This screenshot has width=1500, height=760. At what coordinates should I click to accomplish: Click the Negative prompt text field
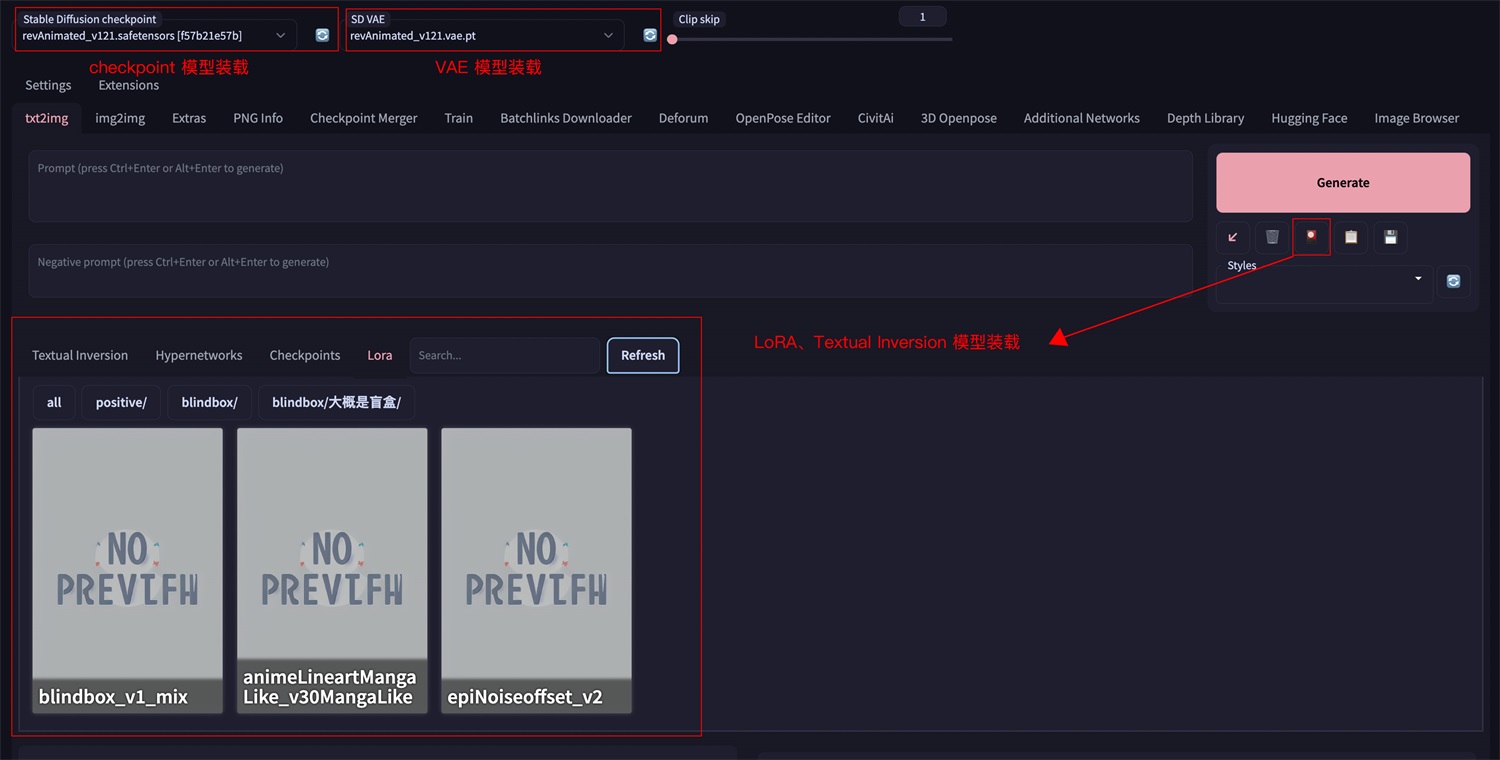[x=610, y=271]
